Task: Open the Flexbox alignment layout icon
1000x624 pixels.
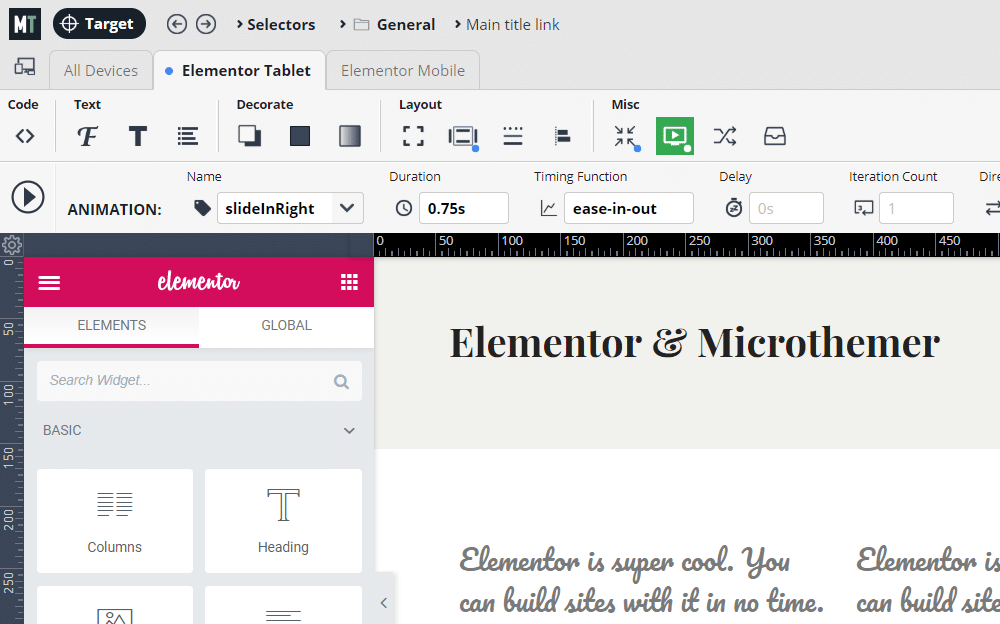Action: [562, 136]
